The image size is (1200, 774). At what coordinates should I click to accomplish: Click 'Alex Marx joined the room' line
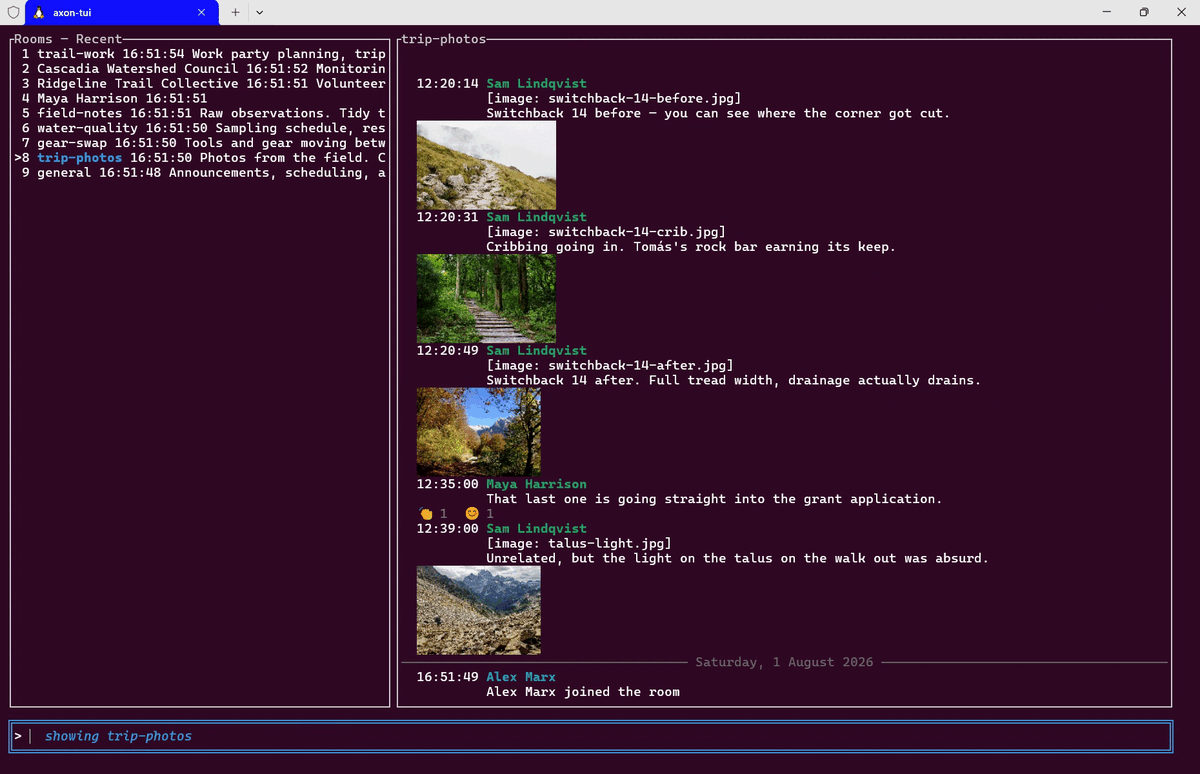tap(583, 692)
